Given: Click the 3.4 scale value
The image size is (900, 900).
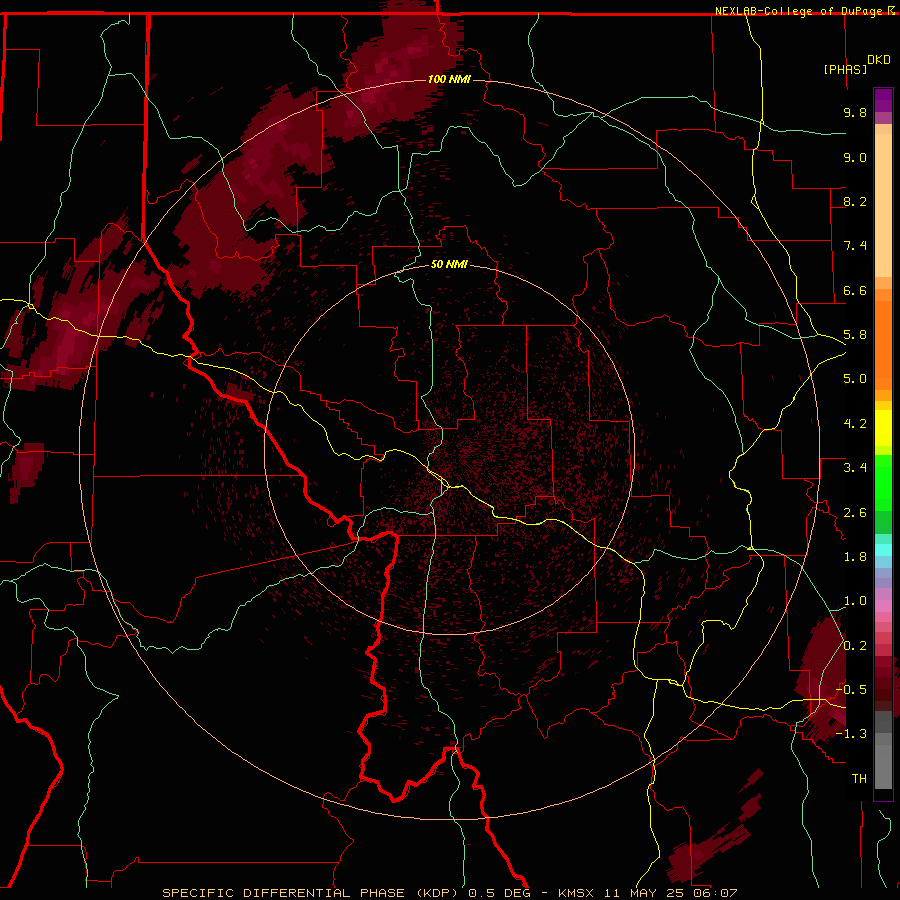Looking at the screenshot, I should [x=855, y=468].
